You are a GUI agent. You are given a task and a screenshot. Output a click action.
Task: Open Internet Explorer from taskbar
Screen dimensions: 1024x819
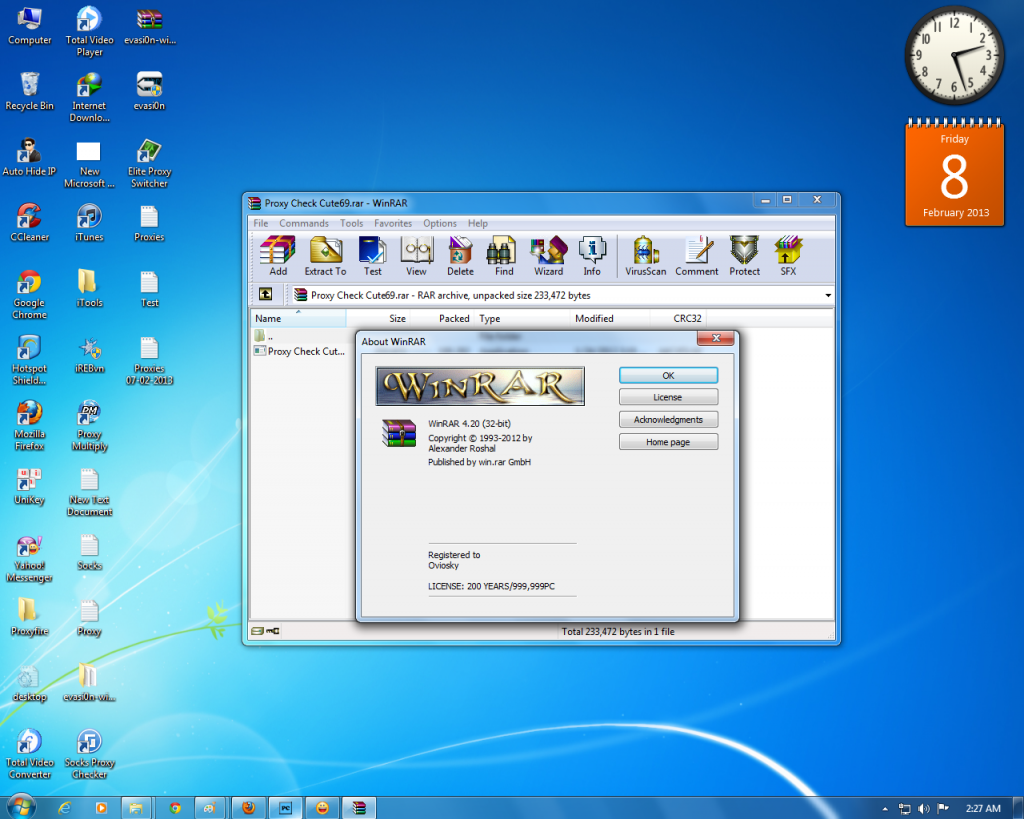64,808
